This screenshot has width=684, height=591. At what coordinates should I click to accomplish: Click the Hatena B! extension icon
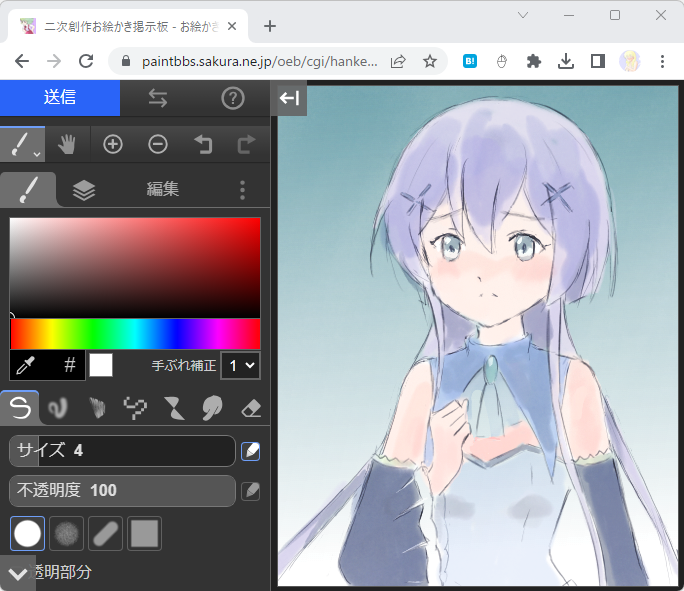tap(469, 61)
